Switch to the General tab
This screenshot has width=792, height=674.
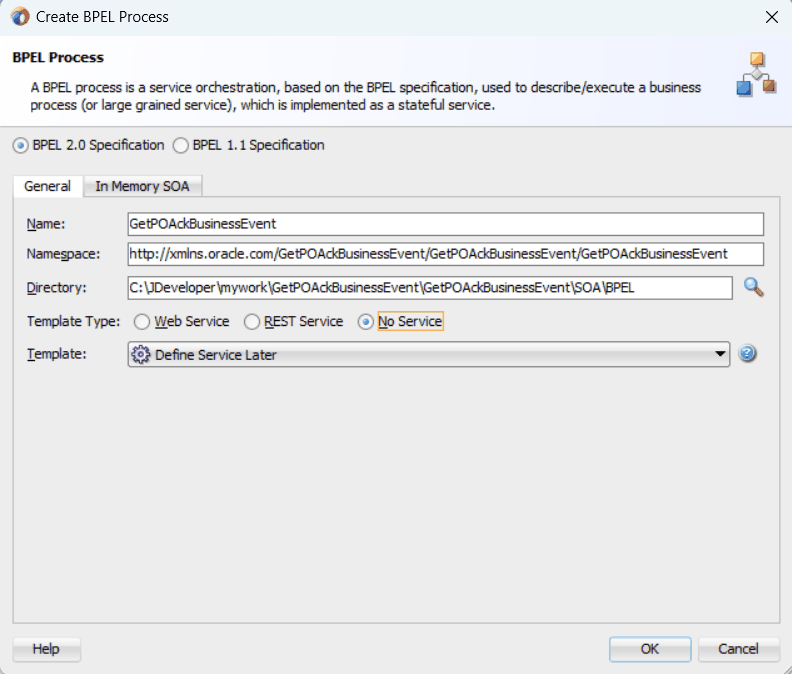tap(47, 186)
